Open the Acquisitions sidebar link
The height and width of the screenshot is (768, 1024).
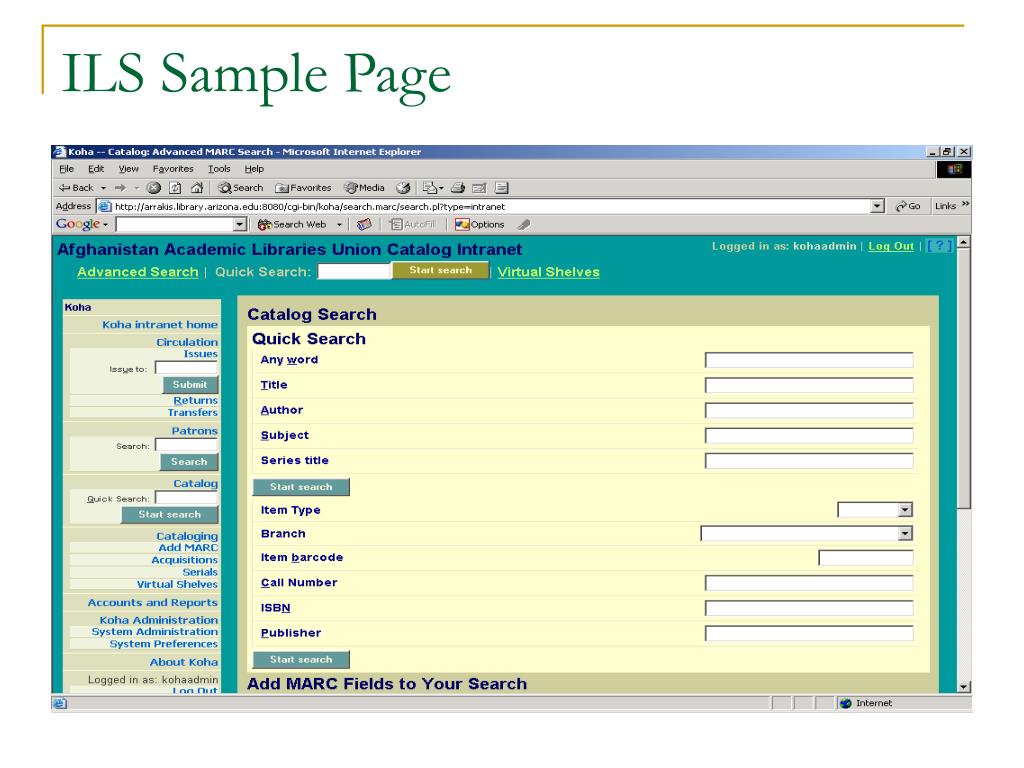(185, 560)
